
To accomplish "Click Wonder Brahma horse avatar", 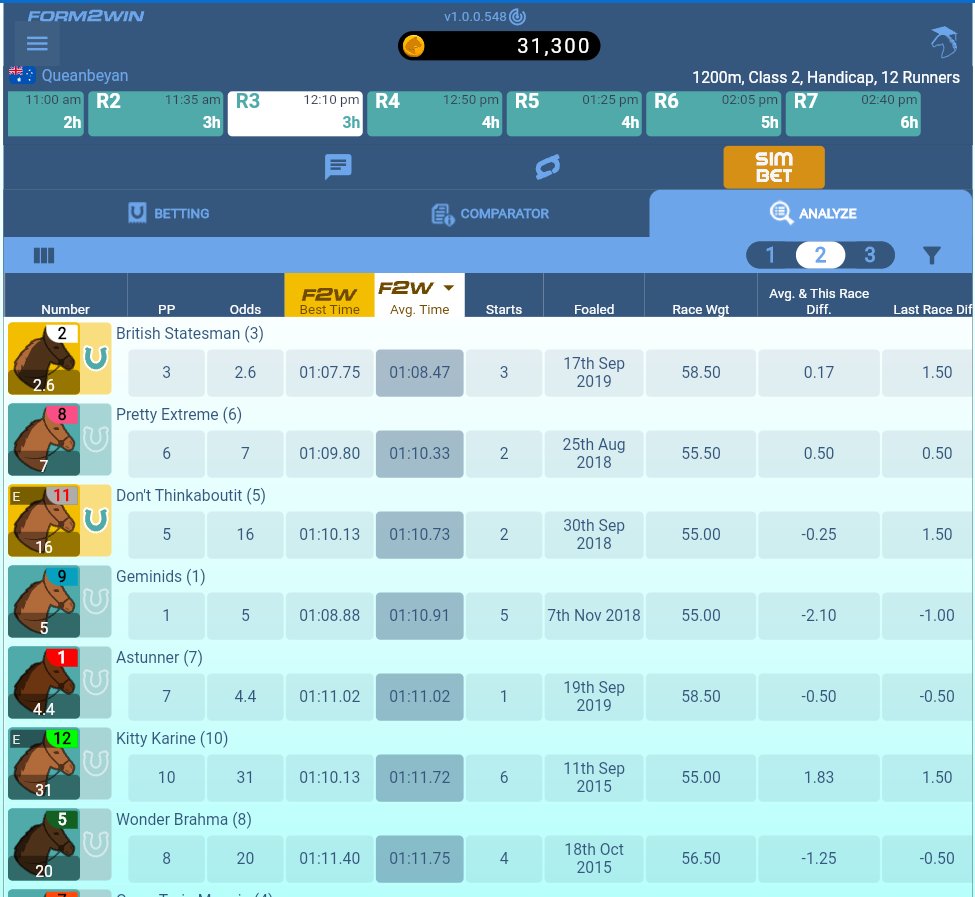I will [x=44, y=844].
